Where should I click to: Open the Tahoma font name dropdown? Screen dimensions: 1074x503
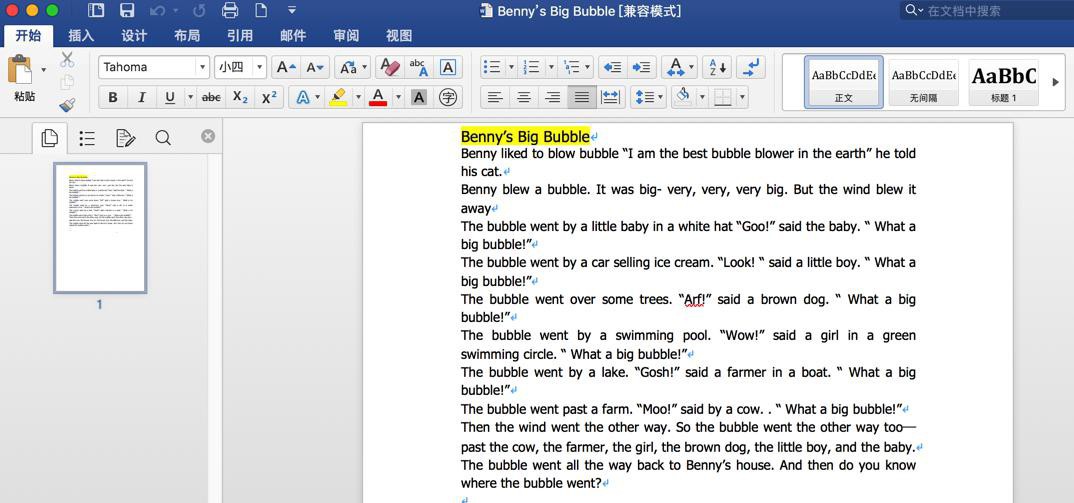coord(201,67)
